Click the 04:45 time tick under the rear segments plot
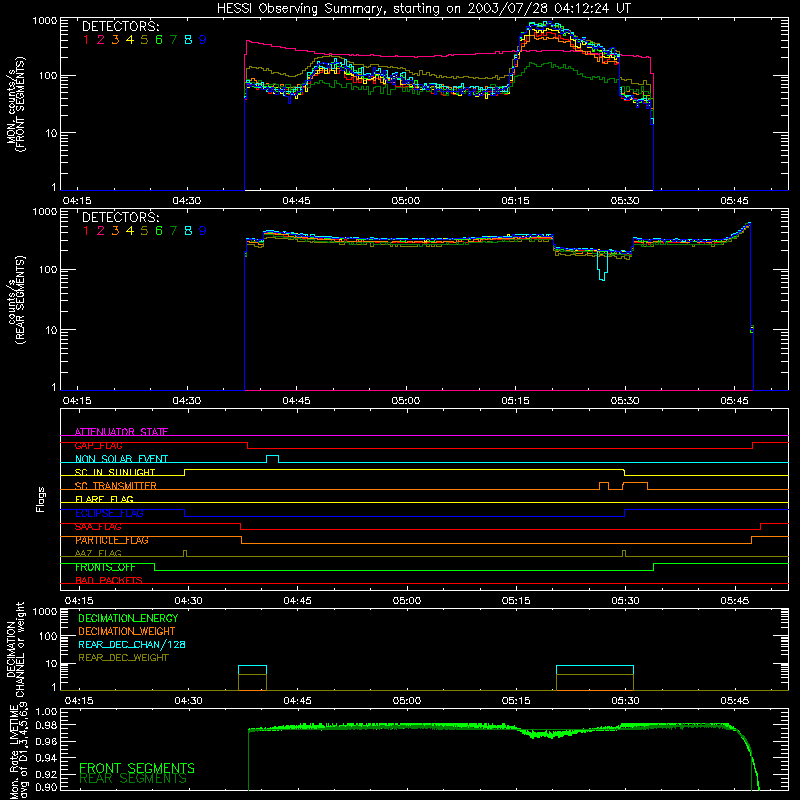This screenshot has width=800, height=800. coord(296,401)
